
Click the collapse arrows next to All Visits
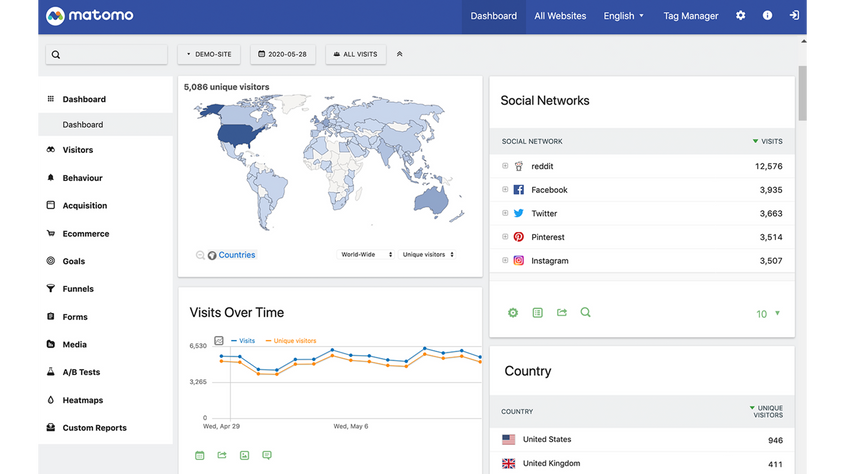coord(399,54)
